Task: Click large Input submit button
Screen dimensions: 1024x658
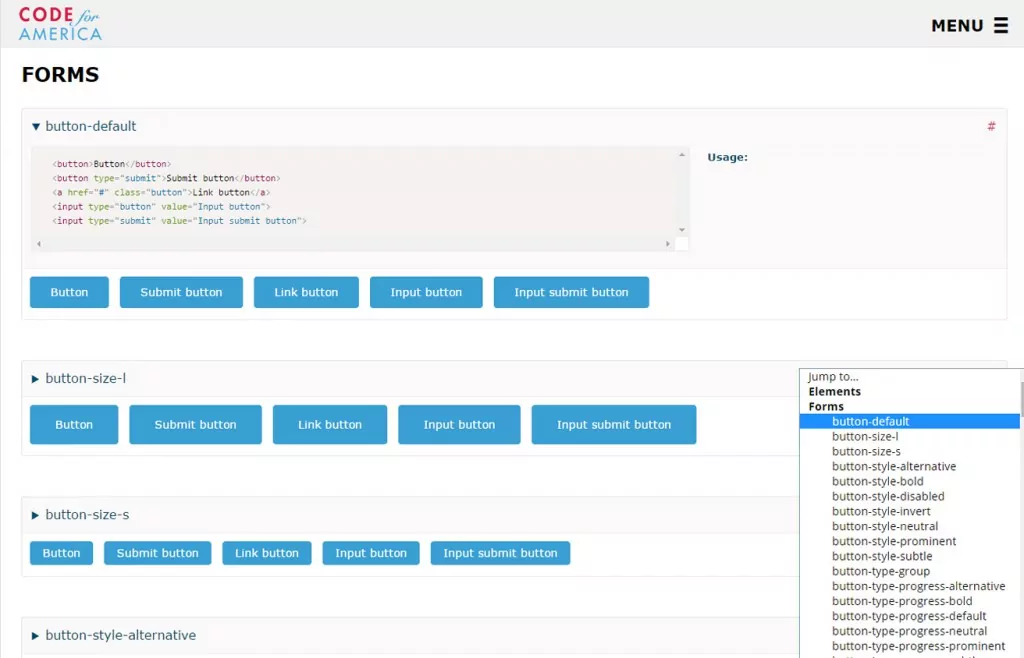Action: pos(614,424)
